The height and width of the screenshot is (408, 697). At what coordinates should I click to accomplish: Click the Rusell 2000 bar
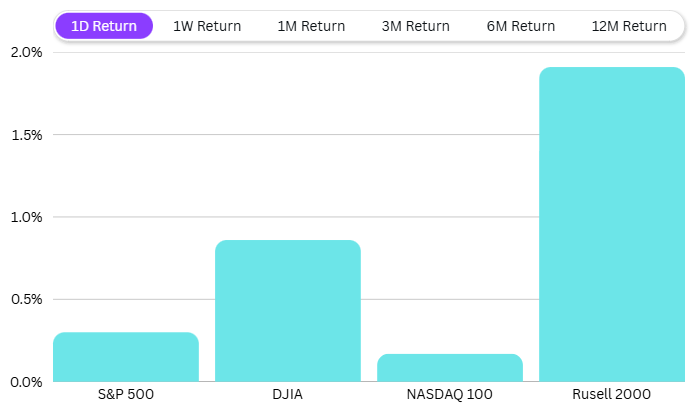click(612, 225)
